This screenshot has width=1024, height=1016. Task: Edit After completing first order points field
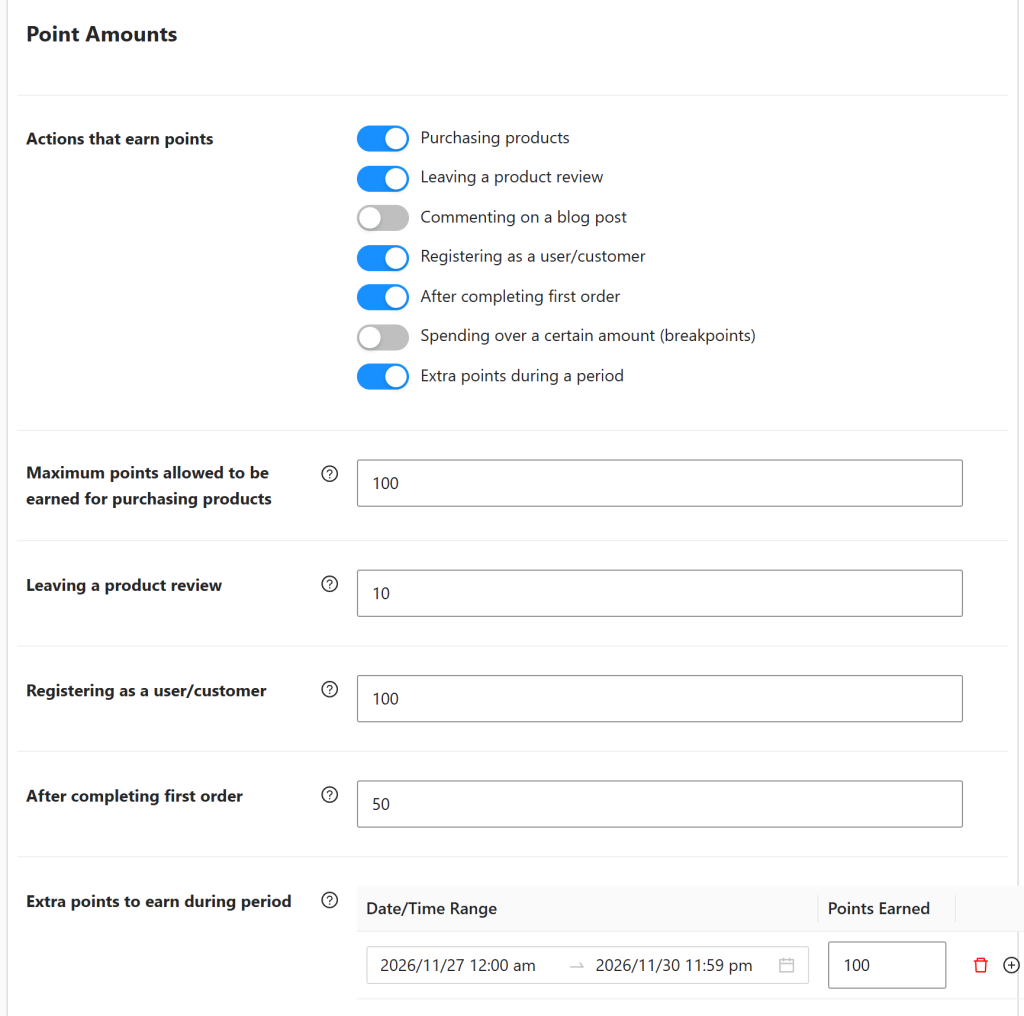point(660,804)
